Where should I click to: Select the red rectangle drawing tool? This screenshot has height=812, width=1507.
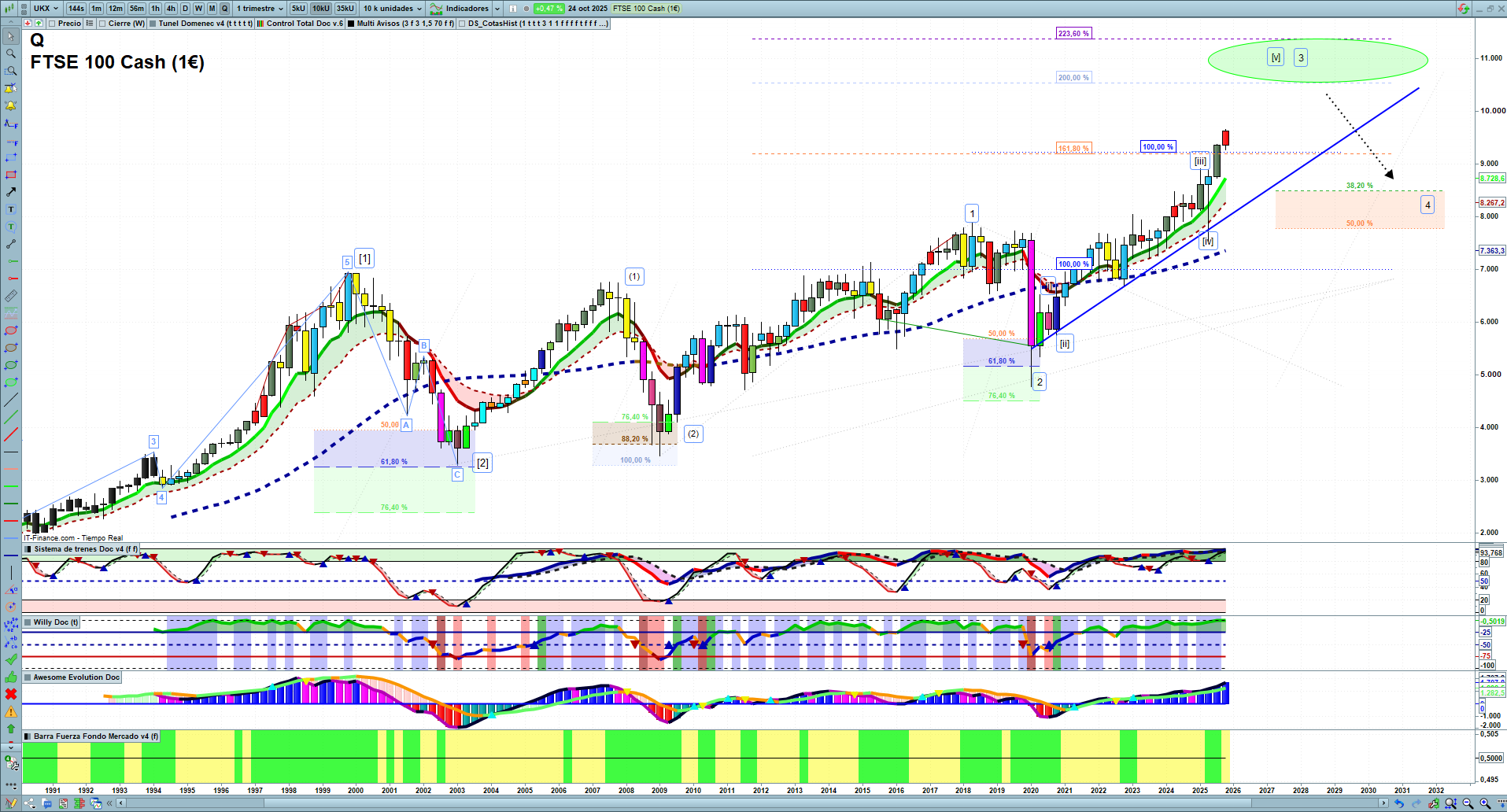coord(11,175)
